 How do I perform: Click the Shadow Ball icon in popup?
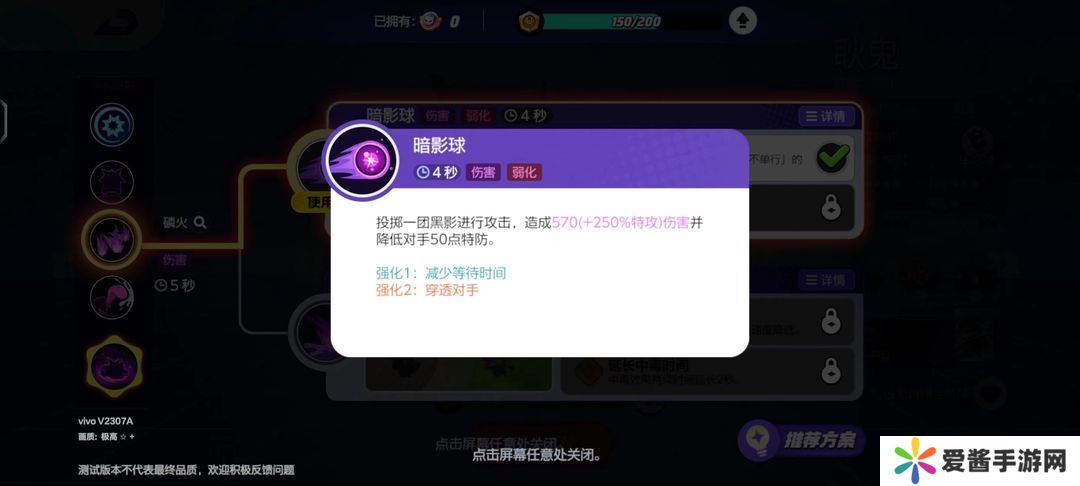[x=362, y=160]
